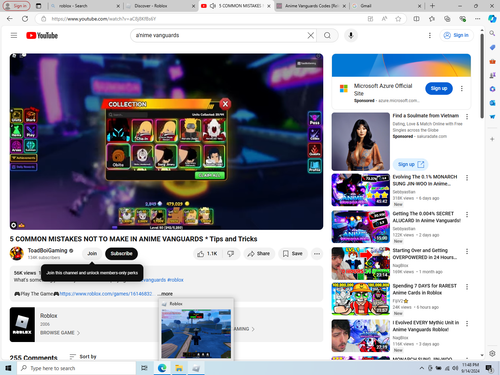Open options for I Evolved Every Mythic Unit
500x375 pixels.
(467, 323)
